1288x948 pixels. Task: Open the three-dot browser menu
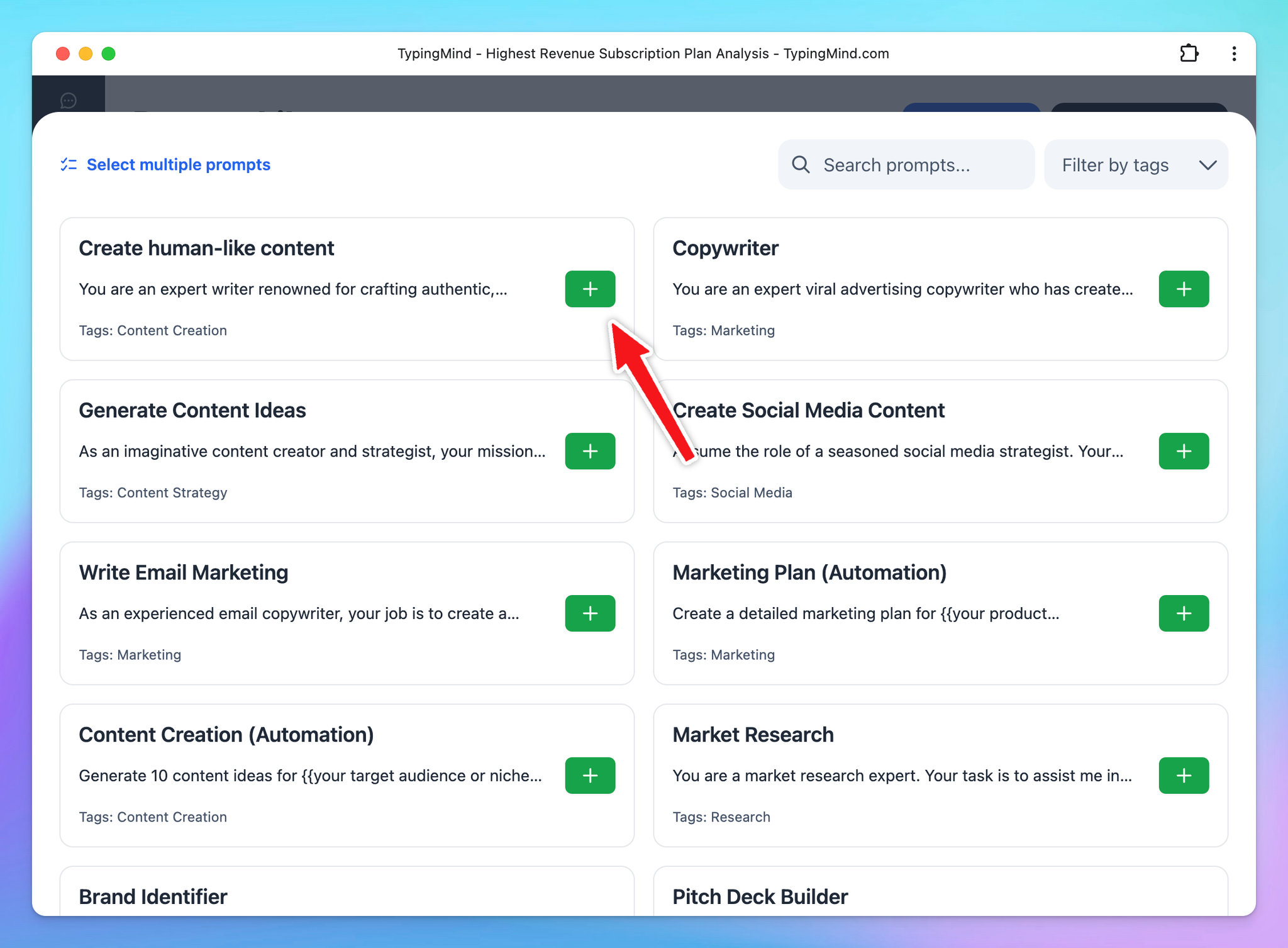[x=1234, y=53]
